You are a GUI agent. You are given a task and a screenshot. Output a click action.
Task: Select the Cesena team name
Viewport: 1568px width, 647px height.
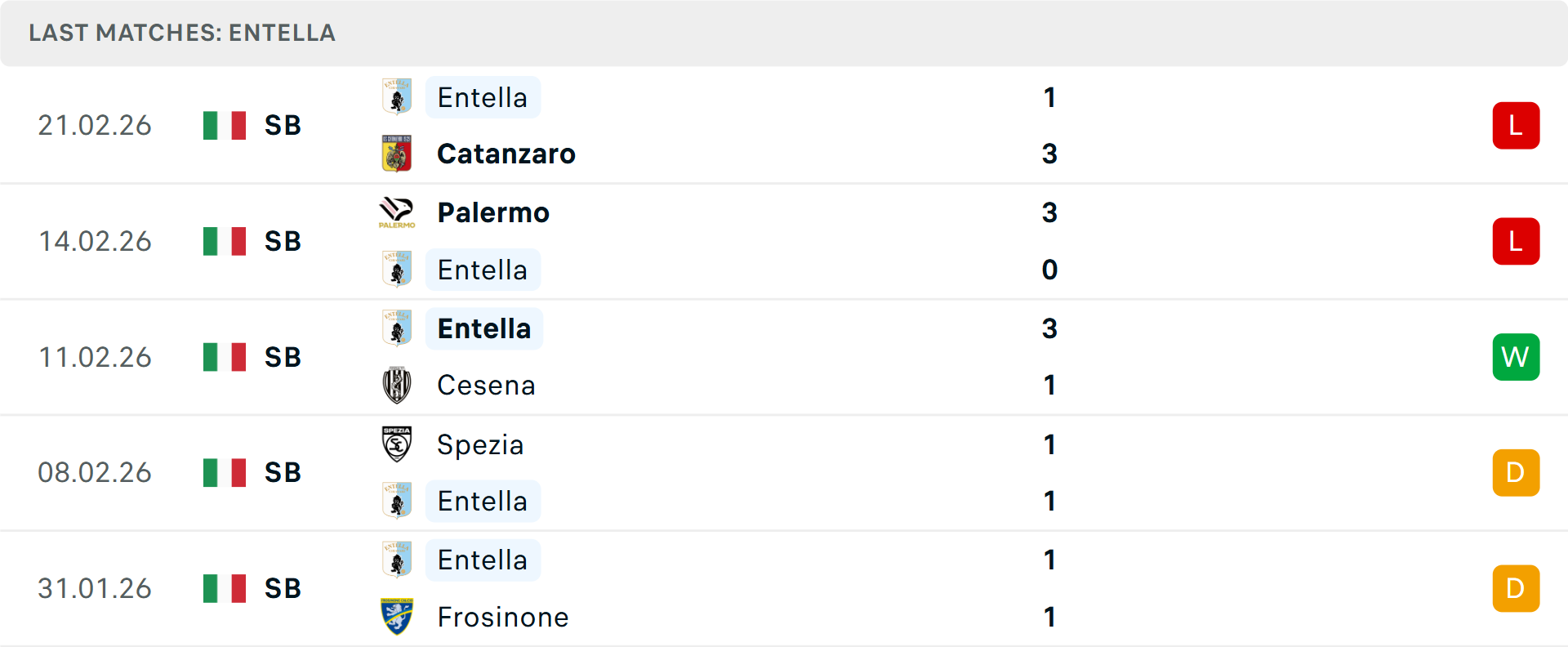point(486,385)
